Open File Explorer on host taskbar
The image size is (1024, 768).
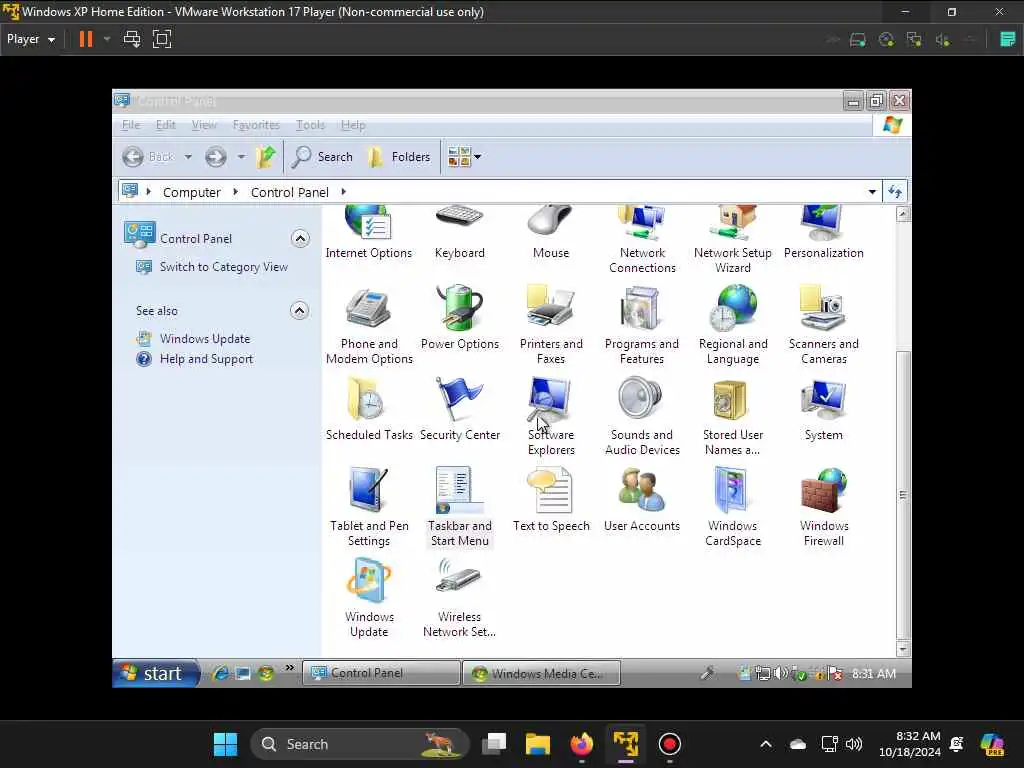click(x=537, y=744)
